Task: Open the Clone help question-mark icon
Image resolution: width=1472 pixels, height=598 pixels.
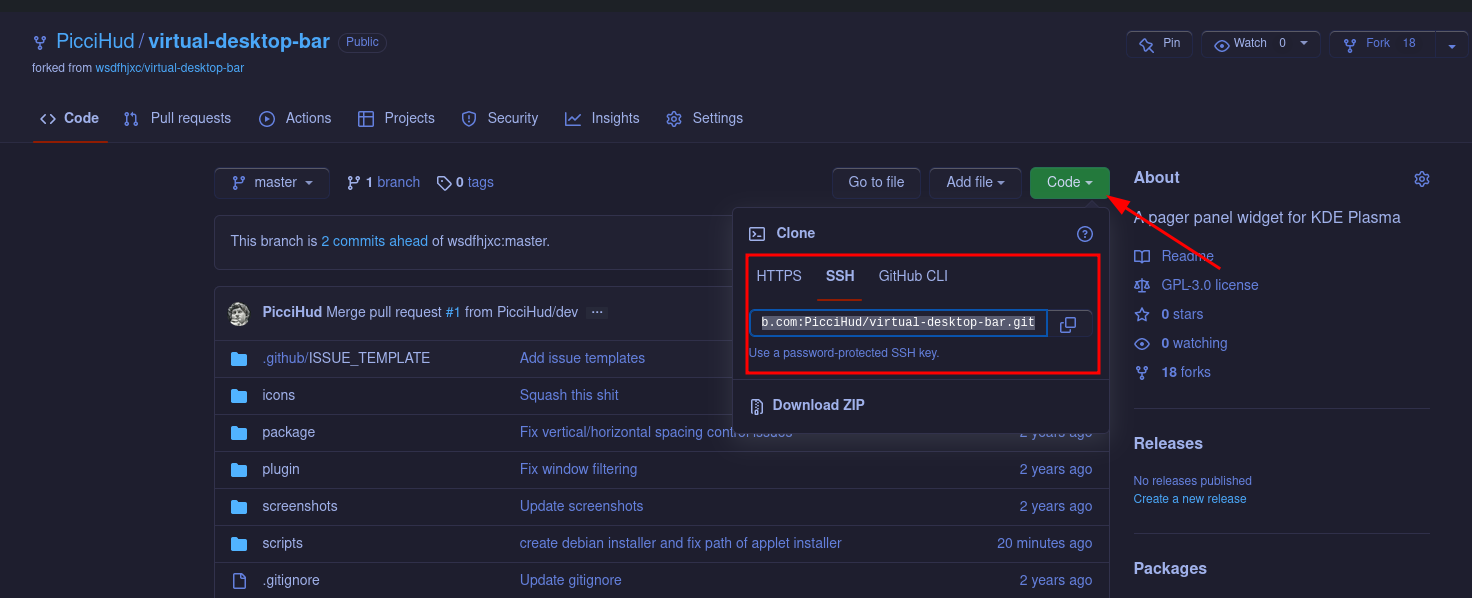Action: [1084, 234]
